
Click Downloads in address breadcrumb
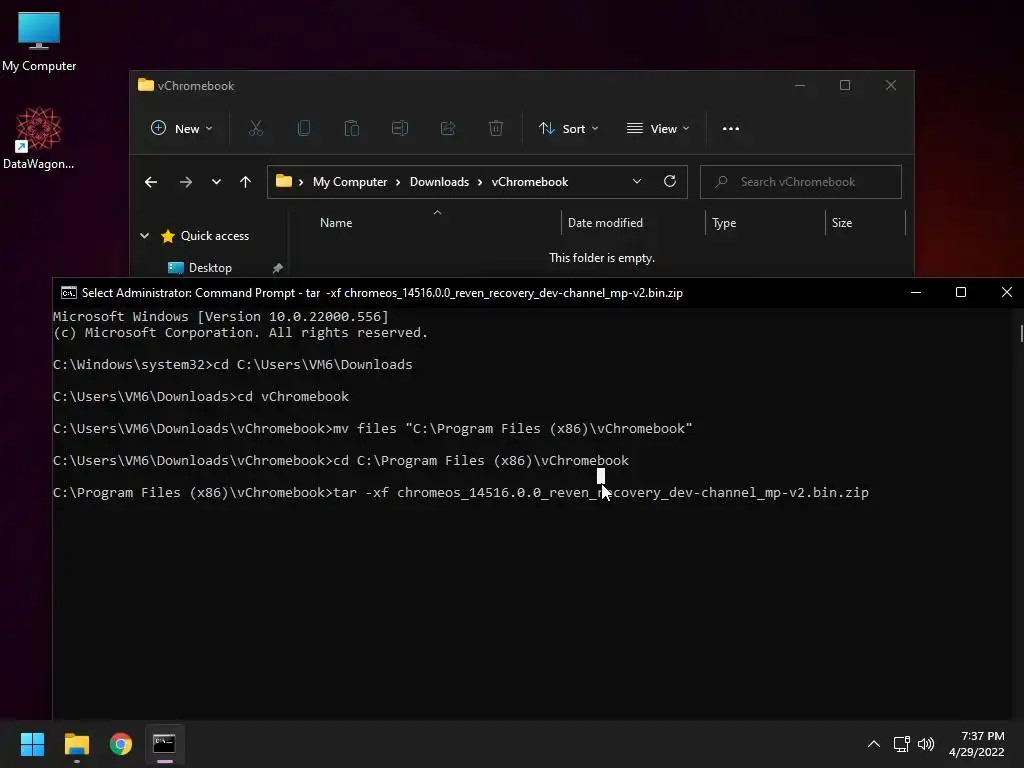[440, 182]
